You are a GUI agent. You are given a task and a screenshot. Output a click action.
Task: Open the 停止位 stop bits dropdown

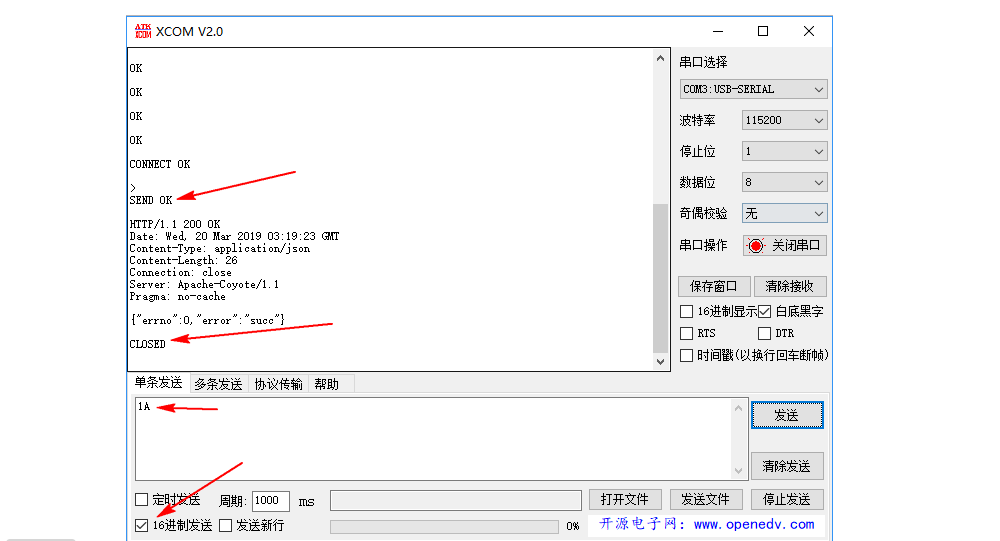tap(784, 151)
